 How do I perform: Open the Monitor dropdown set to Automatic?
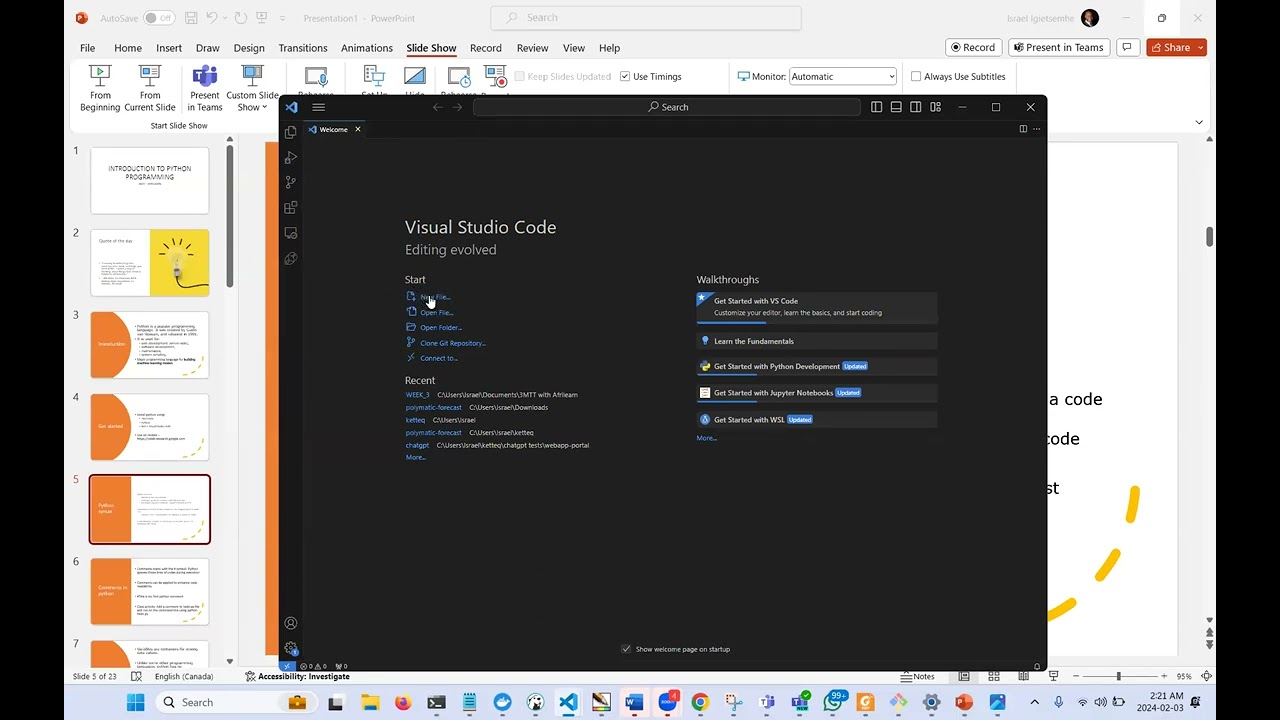[x=843, y=76]
